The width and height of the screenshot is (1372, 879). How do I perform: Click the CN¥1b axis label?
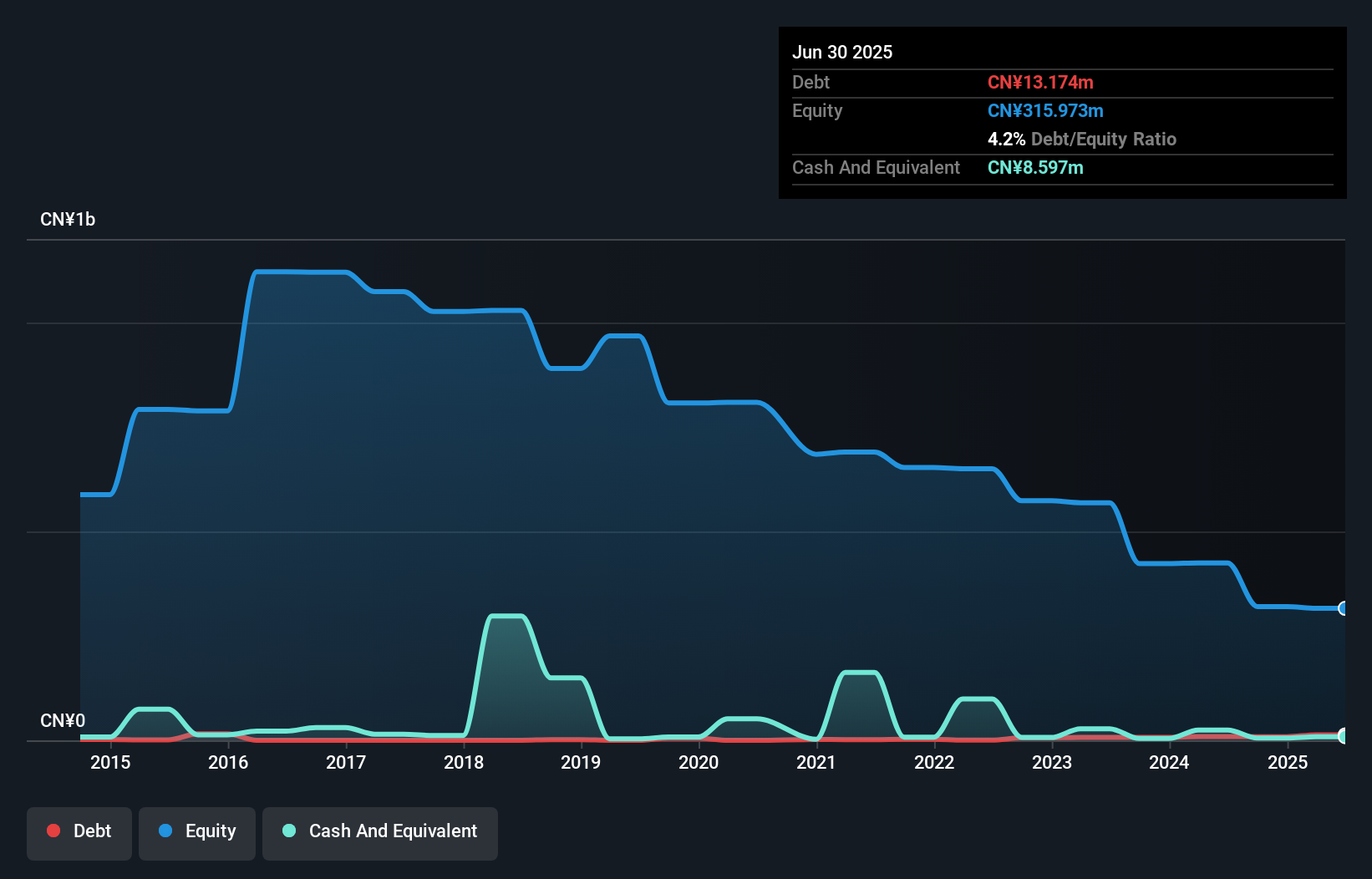point(69,219)
